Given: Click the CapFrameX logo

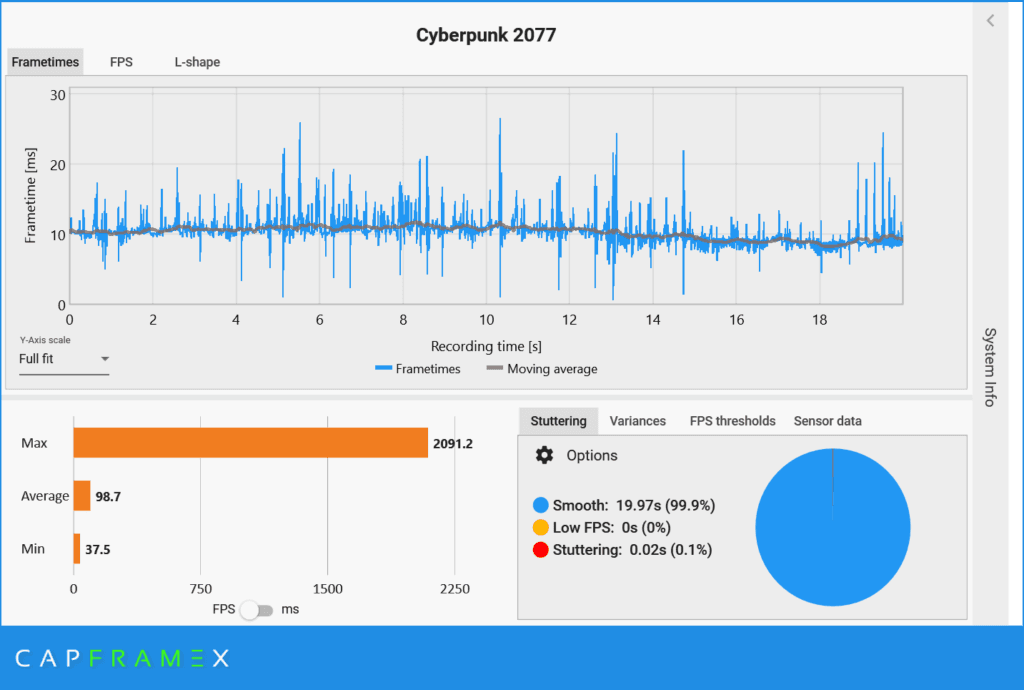Looking at the screenshot, I should [x=122, y=657].
